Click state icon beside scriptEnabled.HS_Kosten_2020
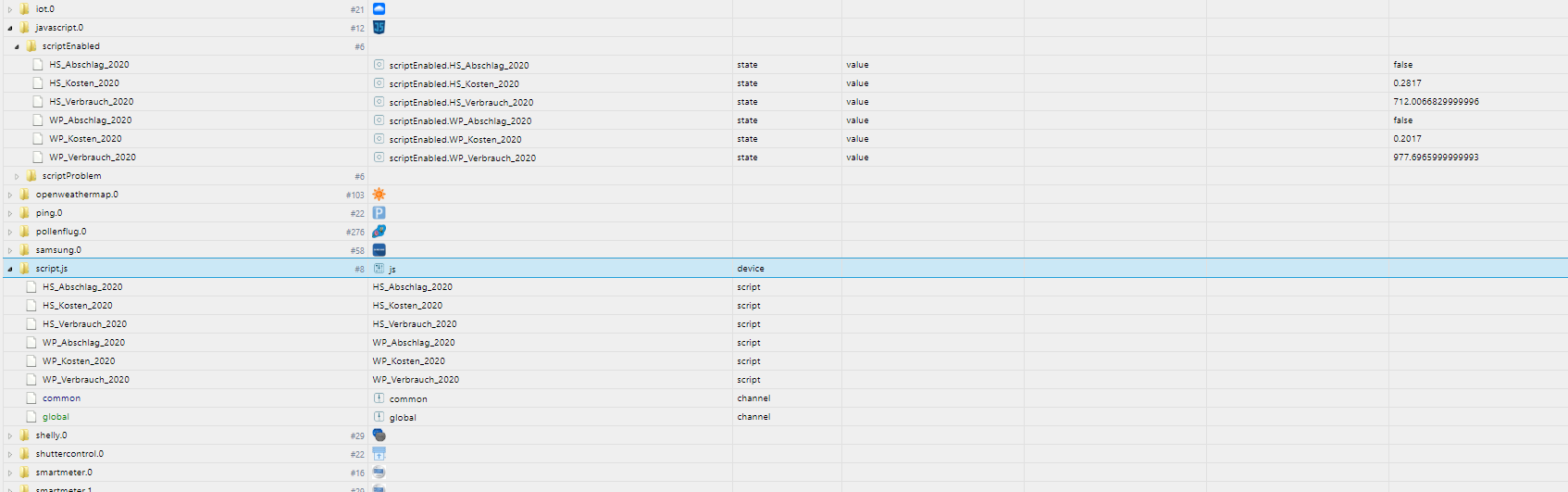This screenshot has height=492, width=1568. 379,83
